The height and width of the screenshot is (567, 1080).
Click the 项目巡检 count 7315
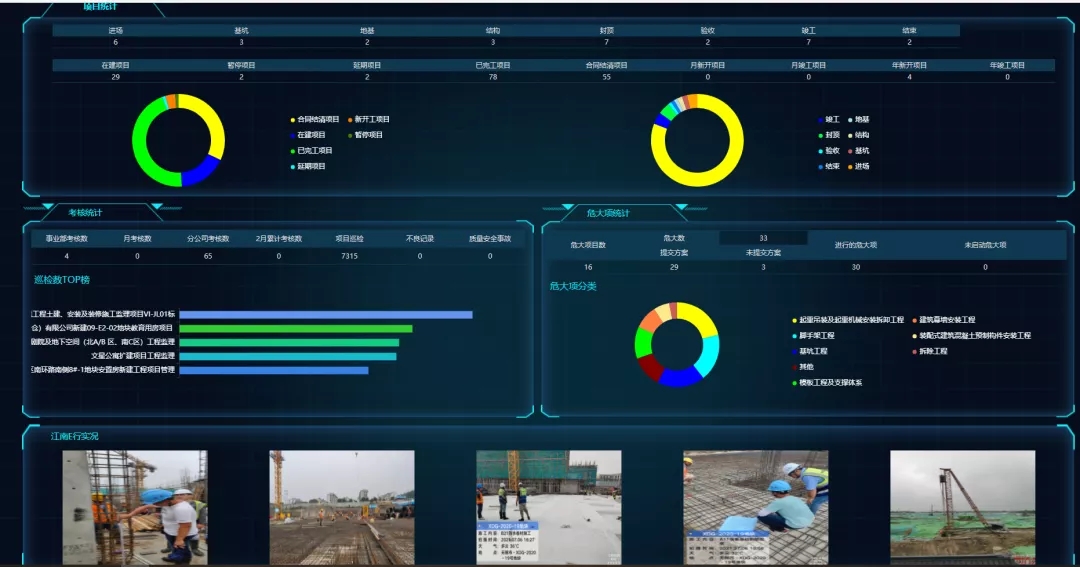348,257
